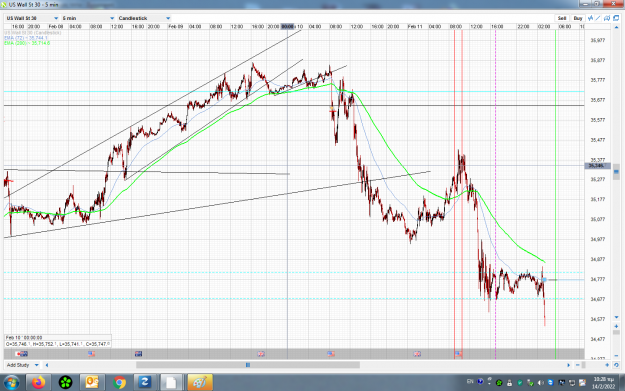This screenshot has width=625, height=391.
Task: Click the UK flag marker under Feb 11
Action: pyautogui.click(x=417, y=354)
